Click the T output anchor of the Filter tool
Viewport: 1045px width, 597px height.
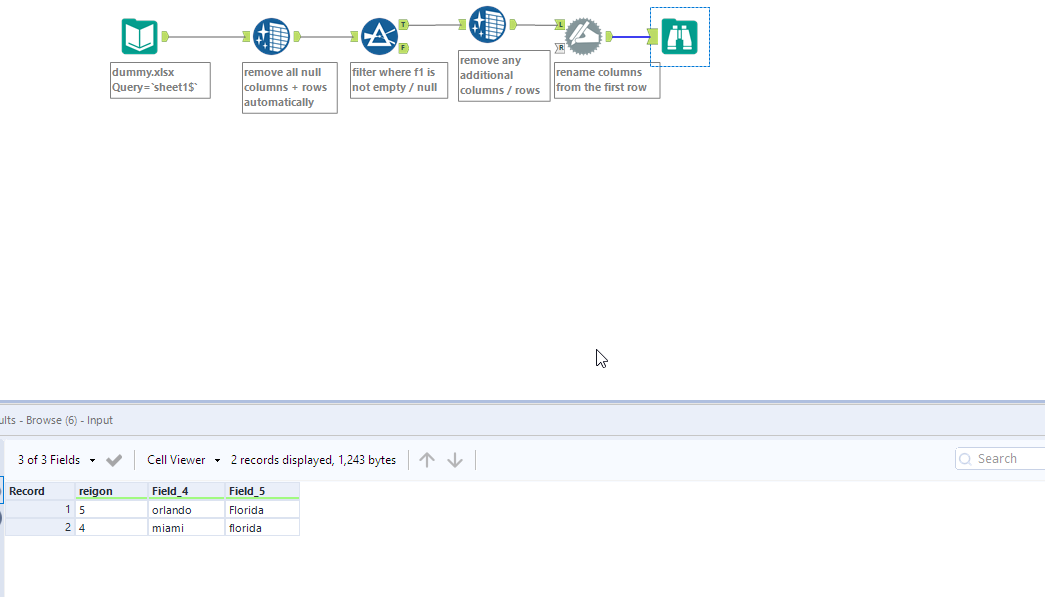[403, 24]
